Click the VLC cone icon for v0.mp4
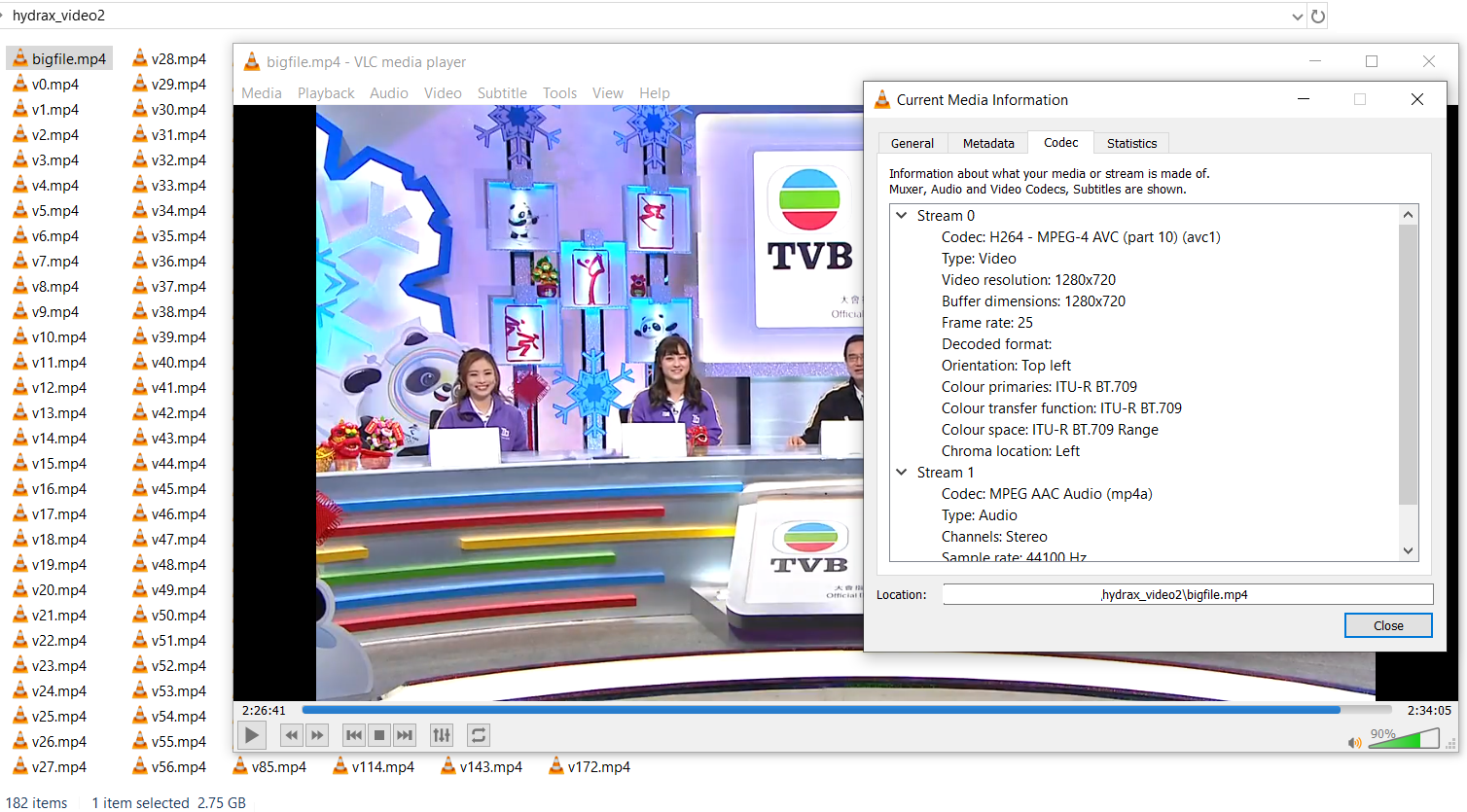The image size is (1467, 812). pyautogui.click(x=19, y=84)
